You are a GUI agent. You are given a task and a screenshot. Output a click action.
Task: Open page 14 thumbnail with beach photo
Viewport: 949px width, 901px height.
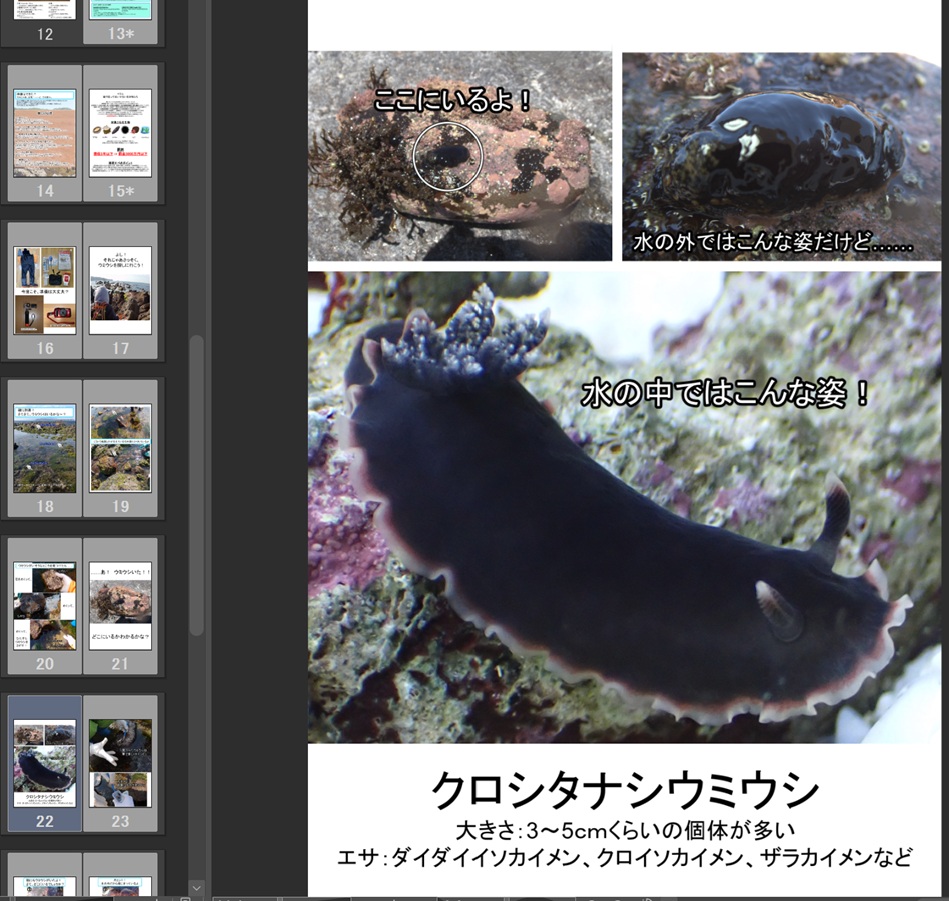(45, 133)
